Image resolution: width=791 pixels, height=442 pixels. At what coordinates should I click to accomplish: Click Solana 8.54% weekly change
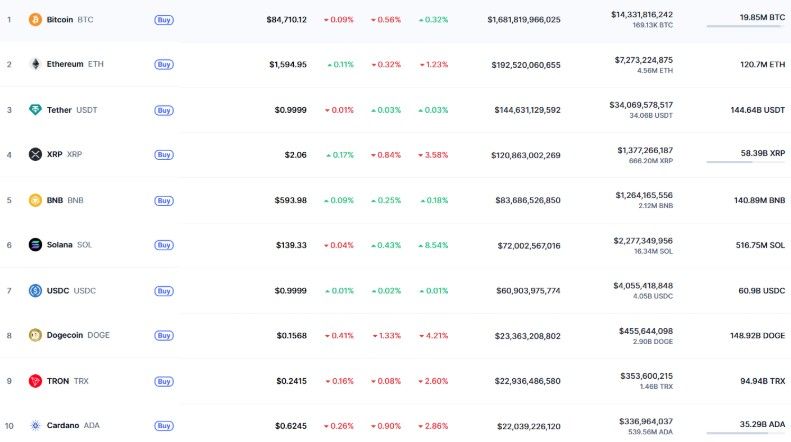tap(433, 245)
